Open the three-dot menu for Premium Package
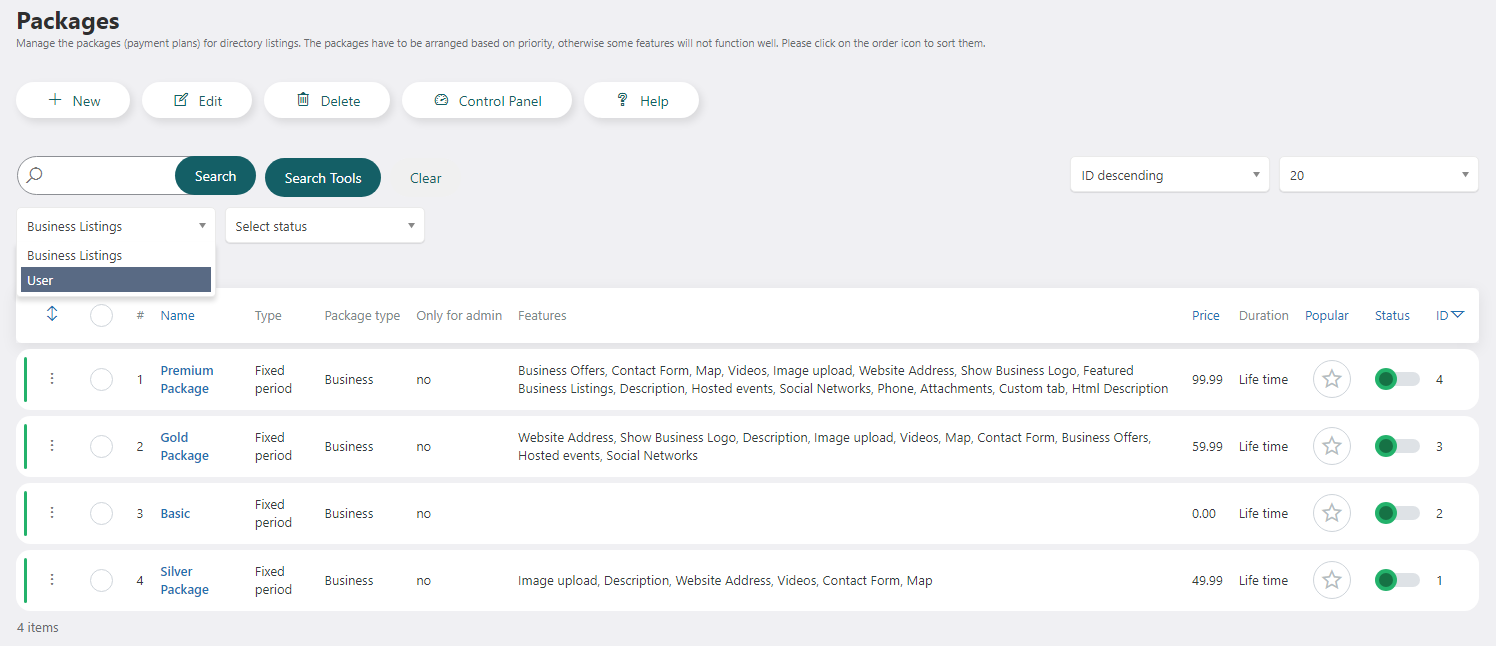This screenshot has height=646, width=1496. (52, 379)
